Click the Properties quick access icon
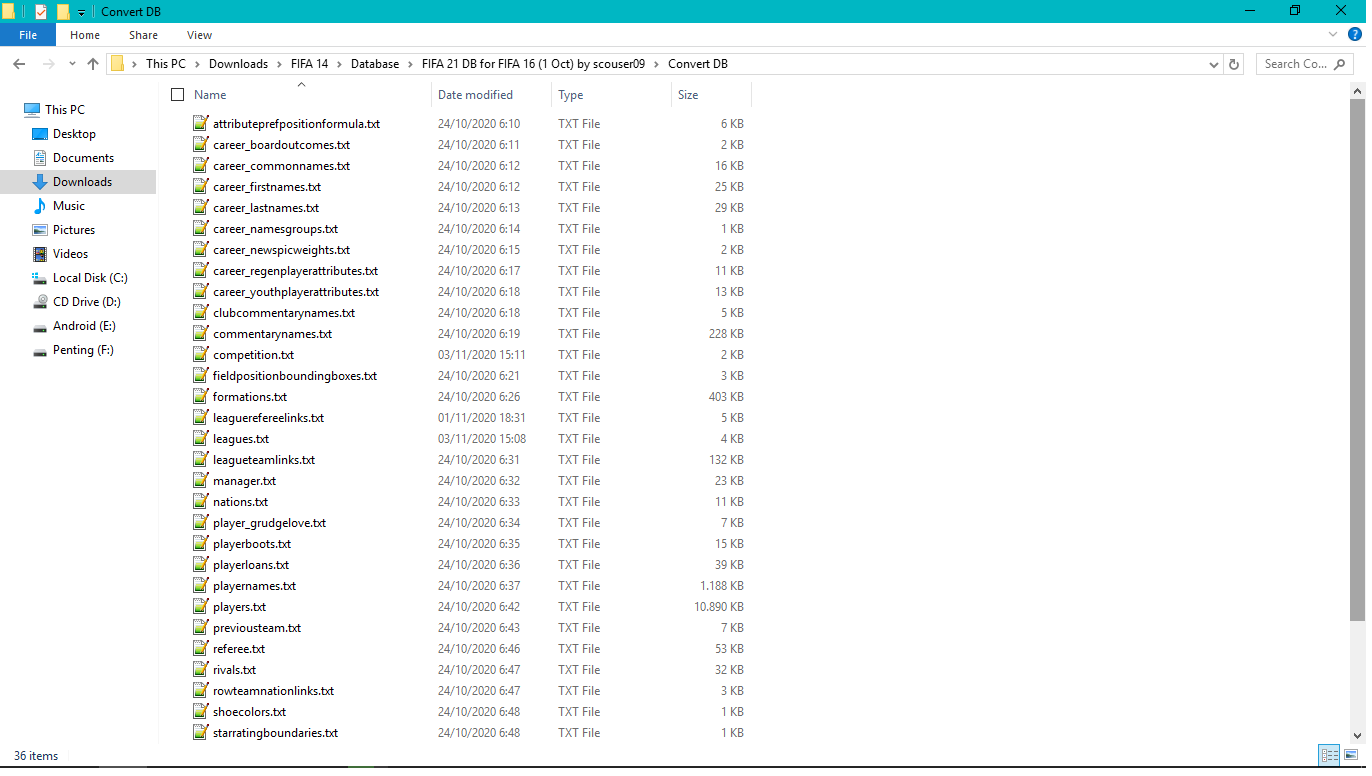The image size is (1372, 776). tap(41, 11)
